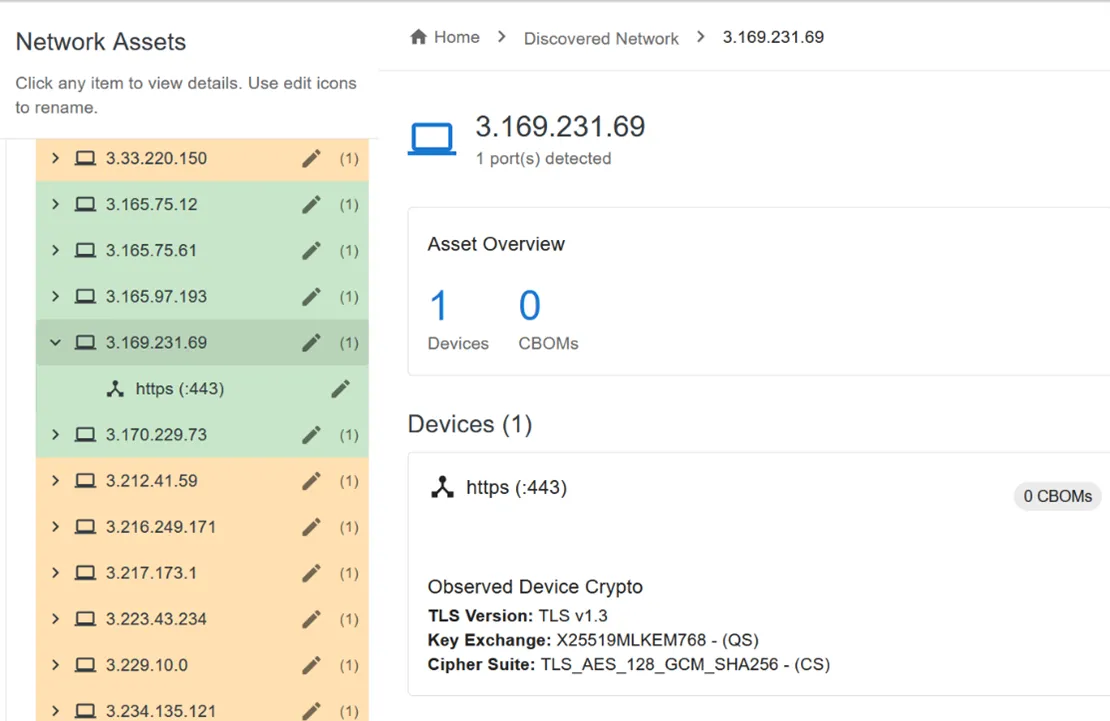Select asset 3.165.75.61 in the list
1110x721 pixels.
tap(151, 251)
